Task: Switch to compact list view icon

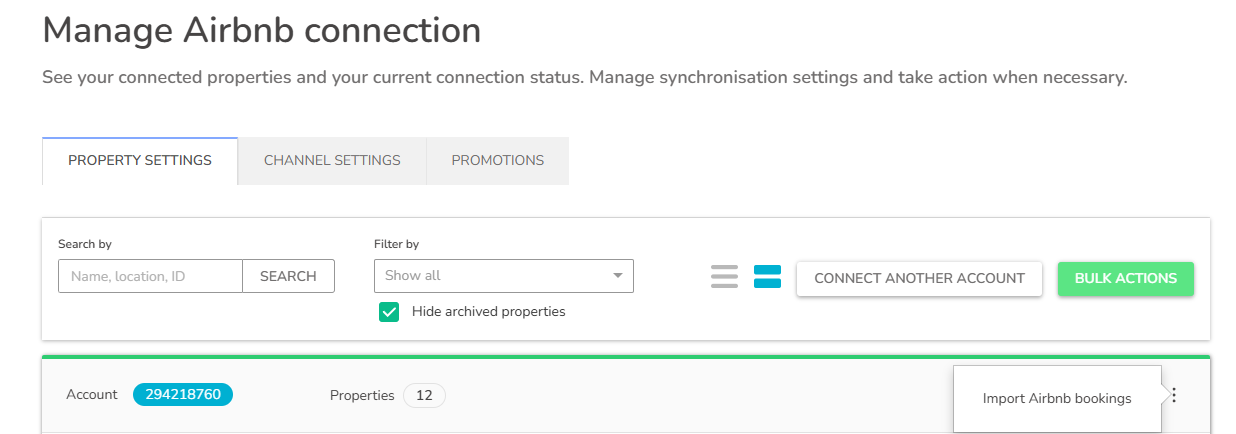Action: coord(724,276)
